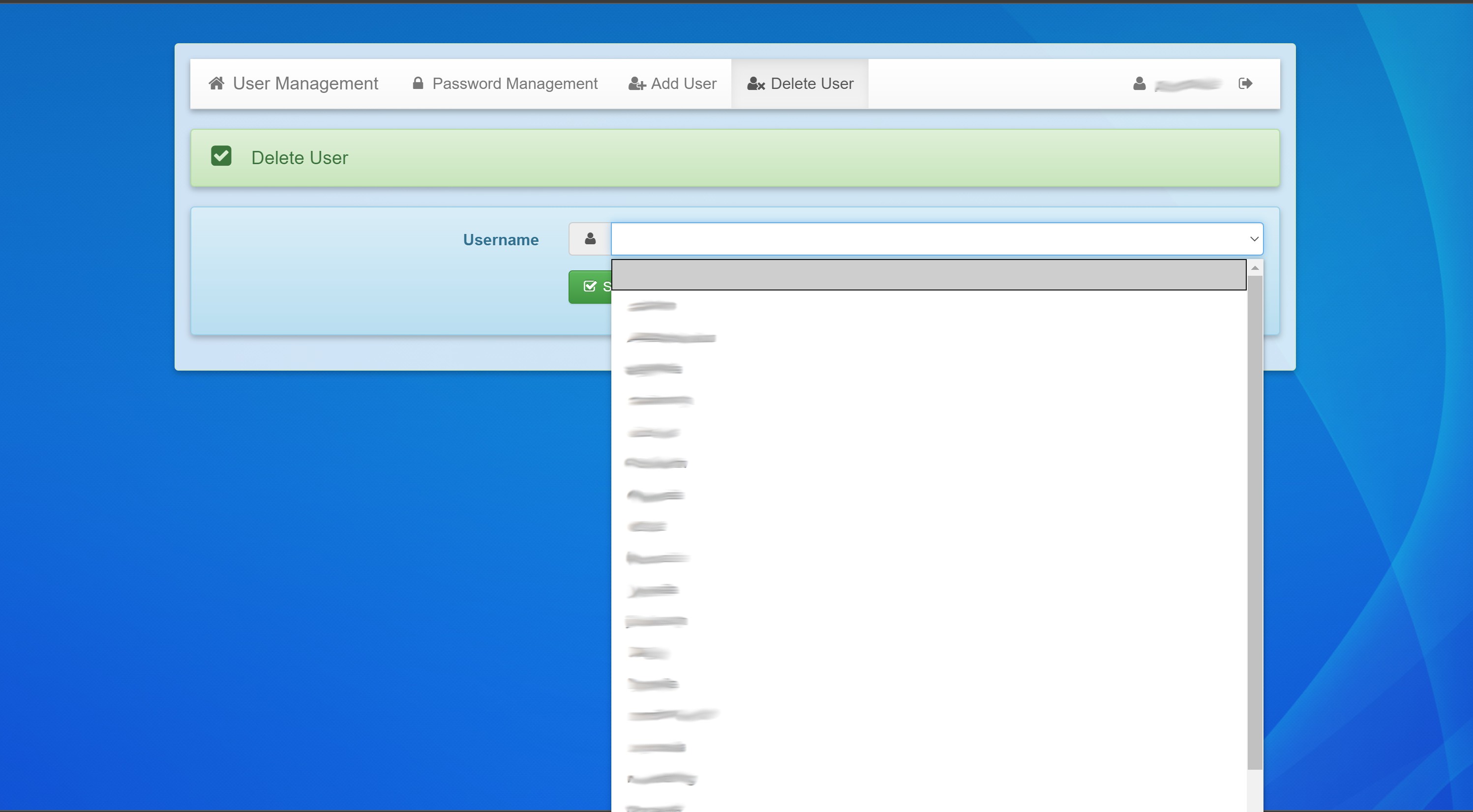Open the Username dropdown via its chevron arrow
The width and height of the screenshot is (1473, 812).
coord(1254,239)
